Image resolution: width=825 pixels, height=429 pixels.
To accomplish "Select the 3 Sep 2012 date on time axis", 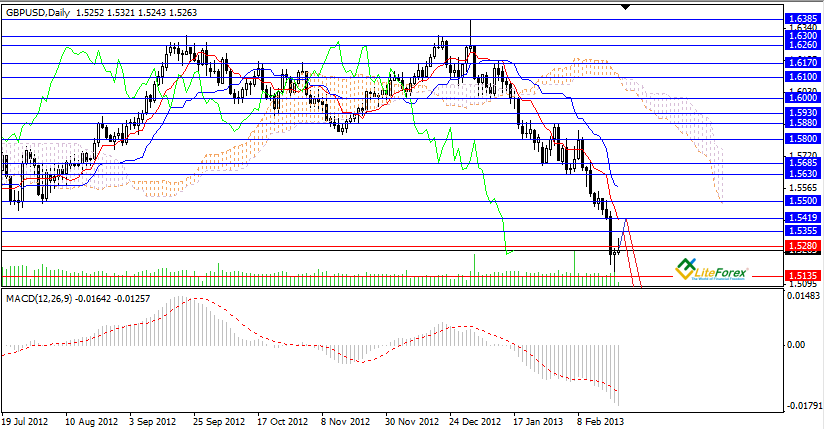I will pos(153,422).
